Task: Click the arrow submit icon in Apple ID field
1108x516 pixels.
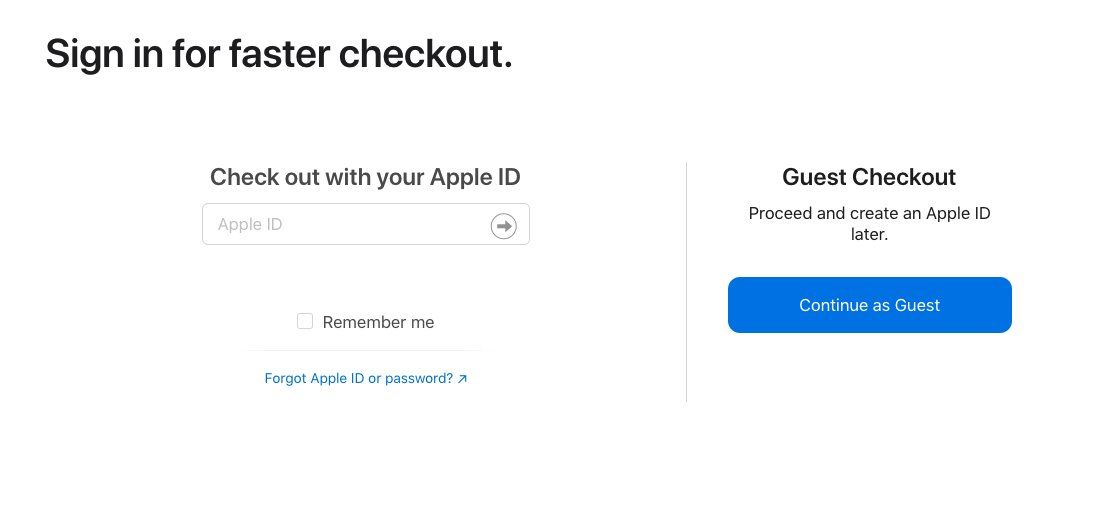Action: tap(503, 226)
